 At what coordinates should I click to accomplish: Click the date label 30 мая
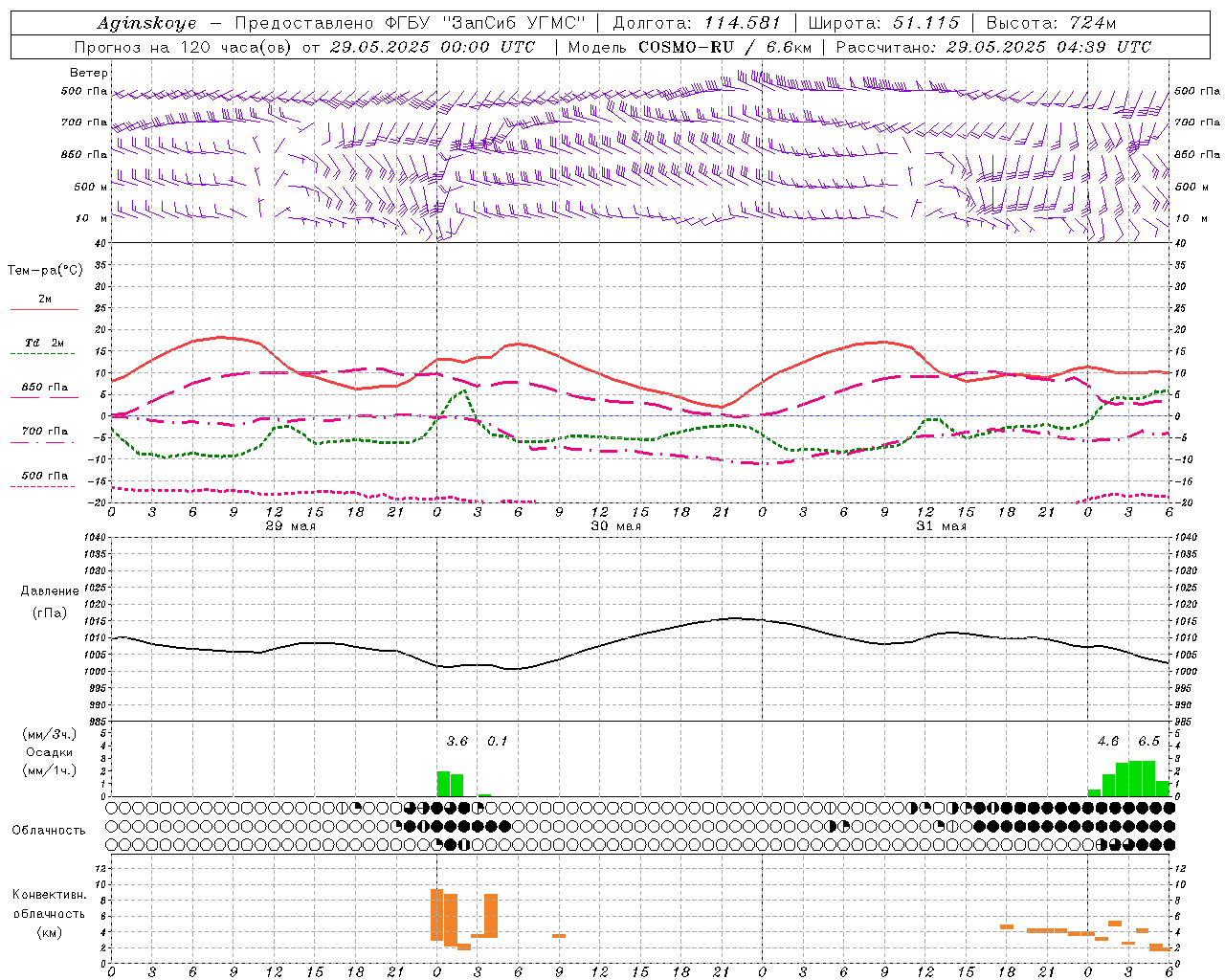point(616,526)
